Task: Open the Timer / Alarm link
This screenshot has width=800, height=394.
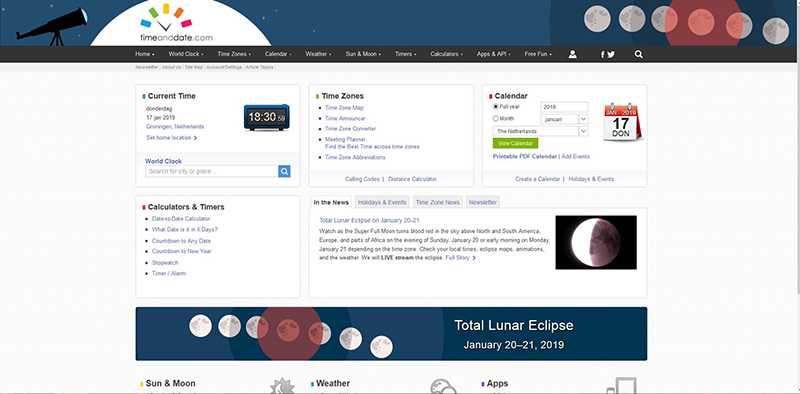Action: [x=169, y=274]
